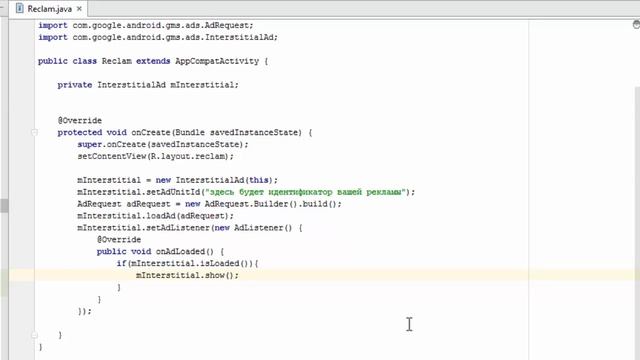640x360 pixels.
Task: Click the '});' closing line
Action: (x=84, y=311)
